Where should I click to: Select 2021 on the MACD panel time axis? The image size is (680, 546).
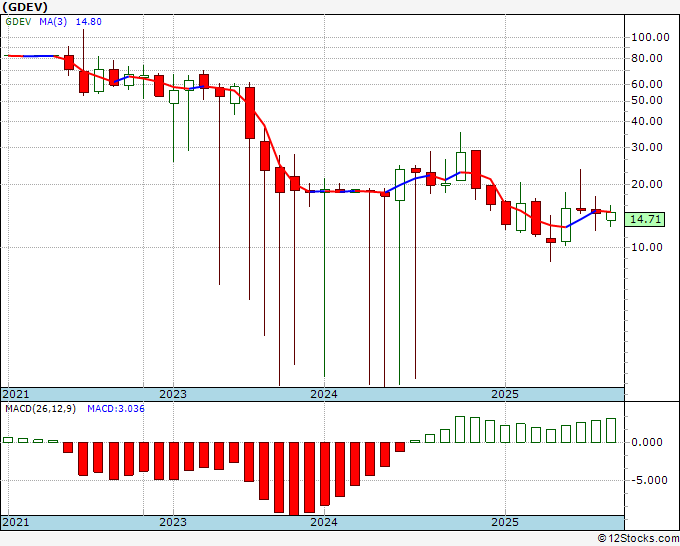coord(16,522)
